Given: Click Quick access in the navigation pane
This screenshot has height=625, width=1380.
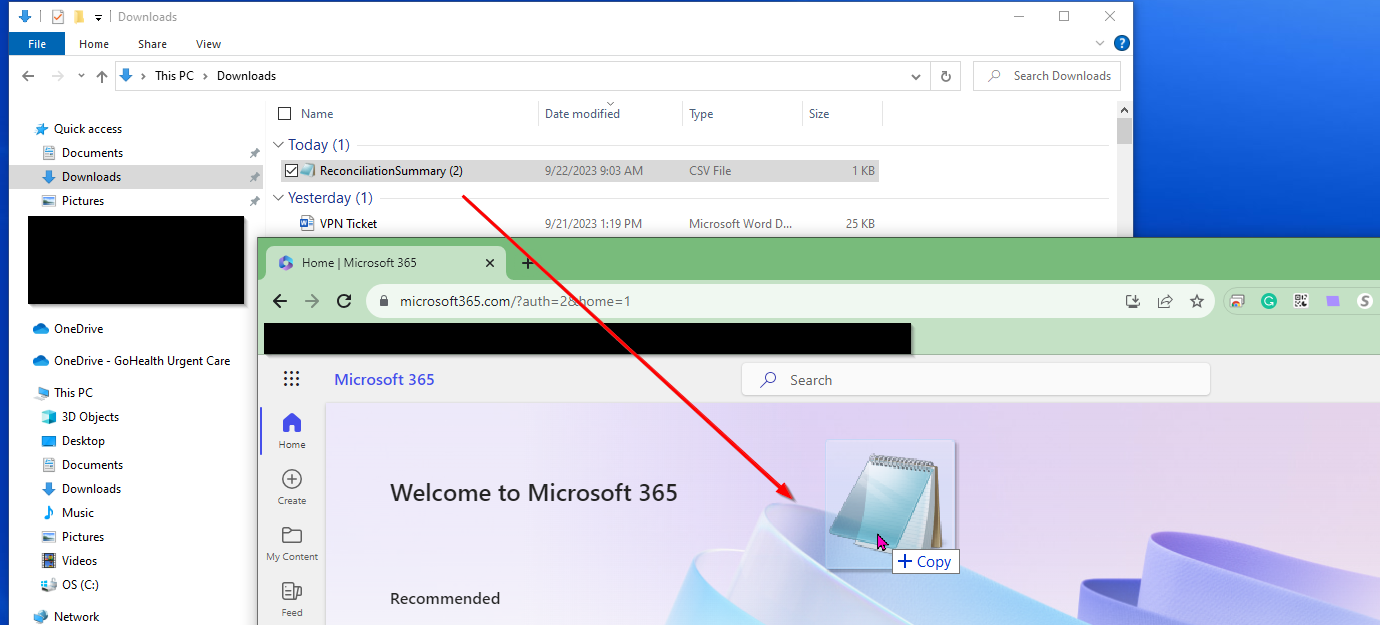Looking at the screenshot, I should (x=88, y=129).
